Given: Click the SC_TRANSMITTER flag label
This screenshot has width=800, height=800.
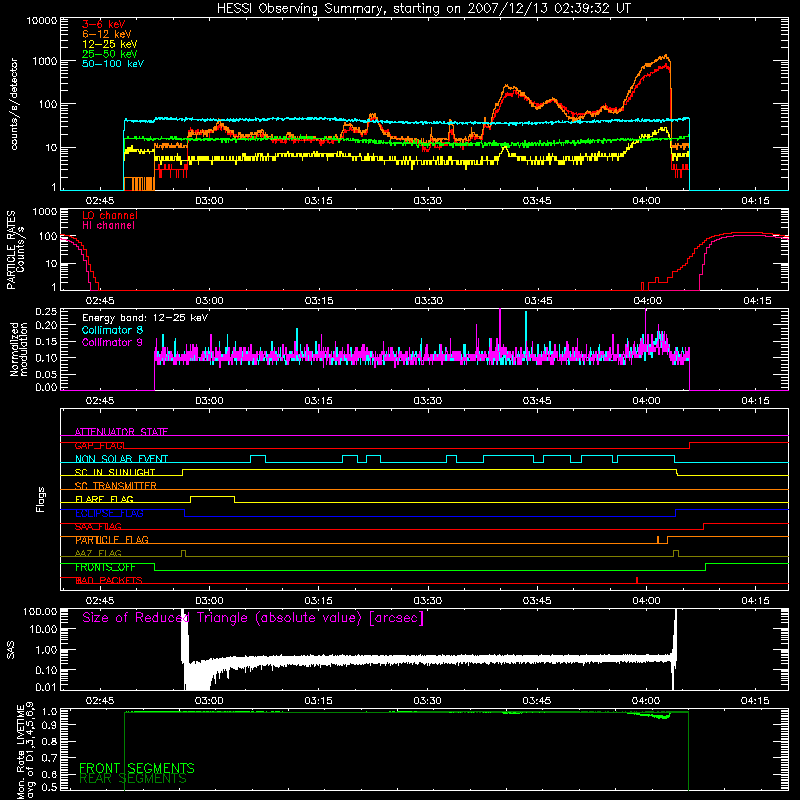Looking at the screenshot, I should point(116,486).
